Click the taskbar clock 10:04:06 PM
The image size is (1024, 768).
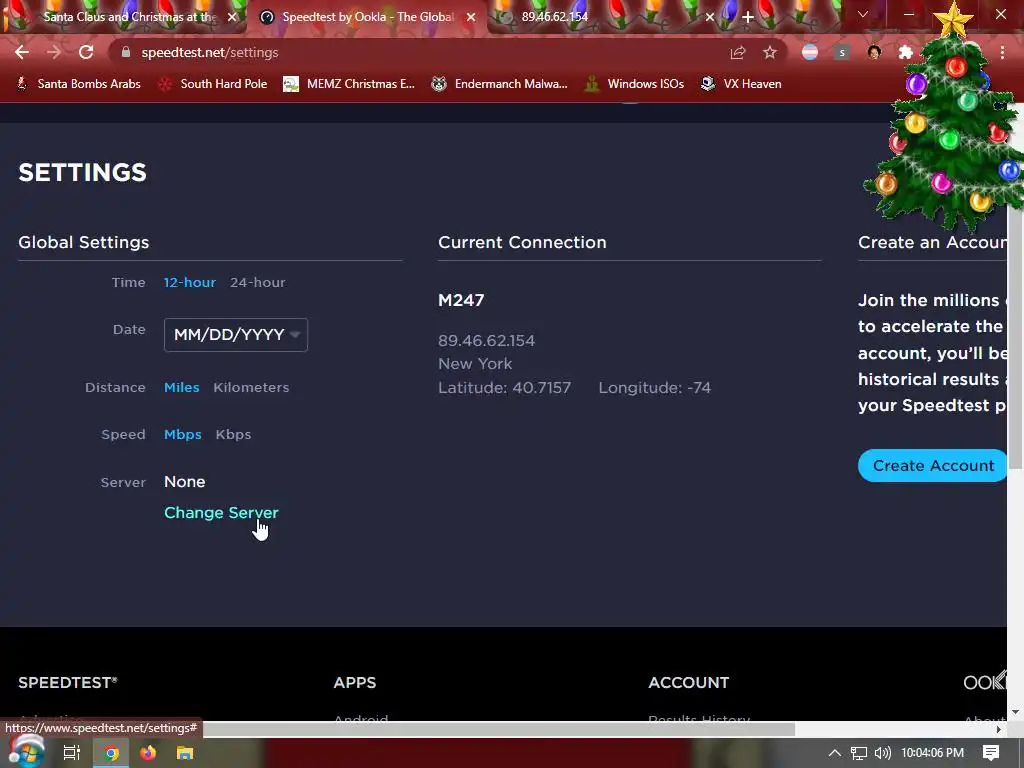pyautogui.click(x=933, y=753)
